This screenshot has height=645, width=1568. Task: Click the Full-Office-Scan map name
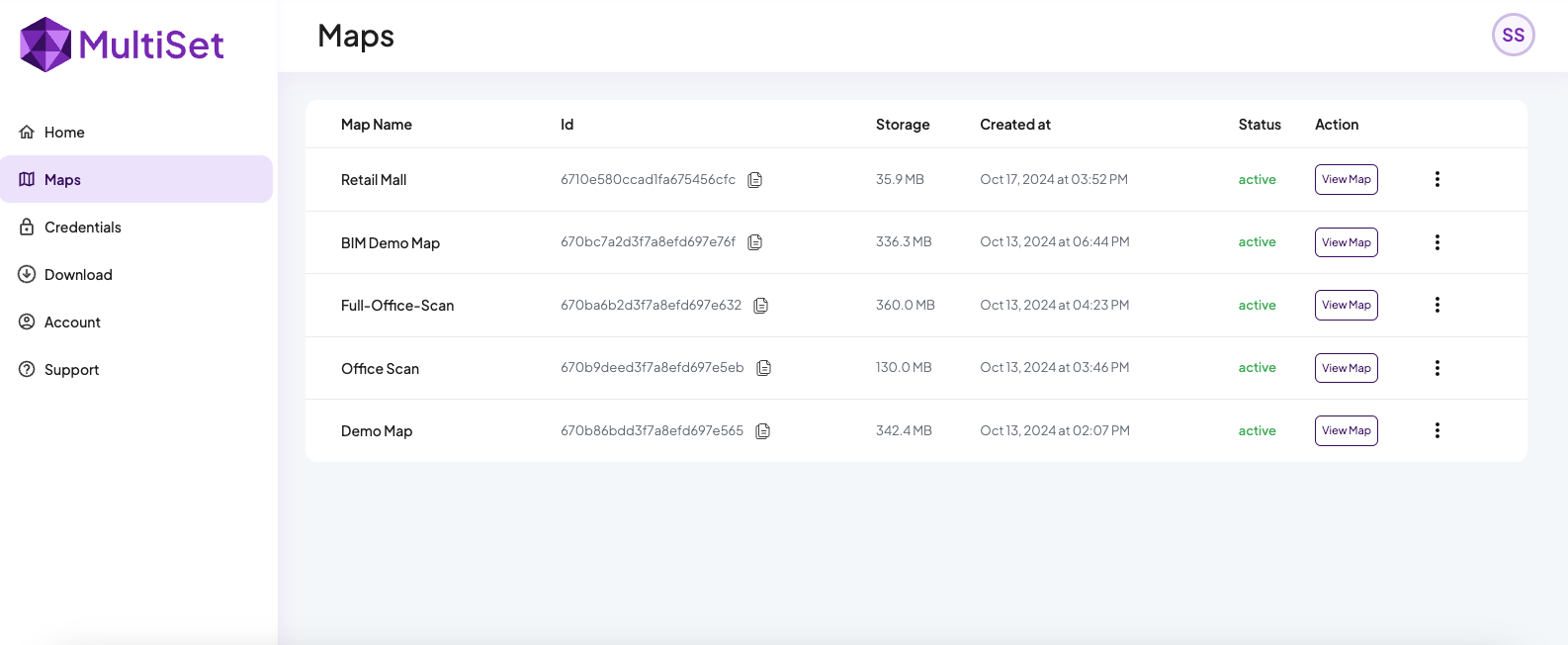(397, 306)
